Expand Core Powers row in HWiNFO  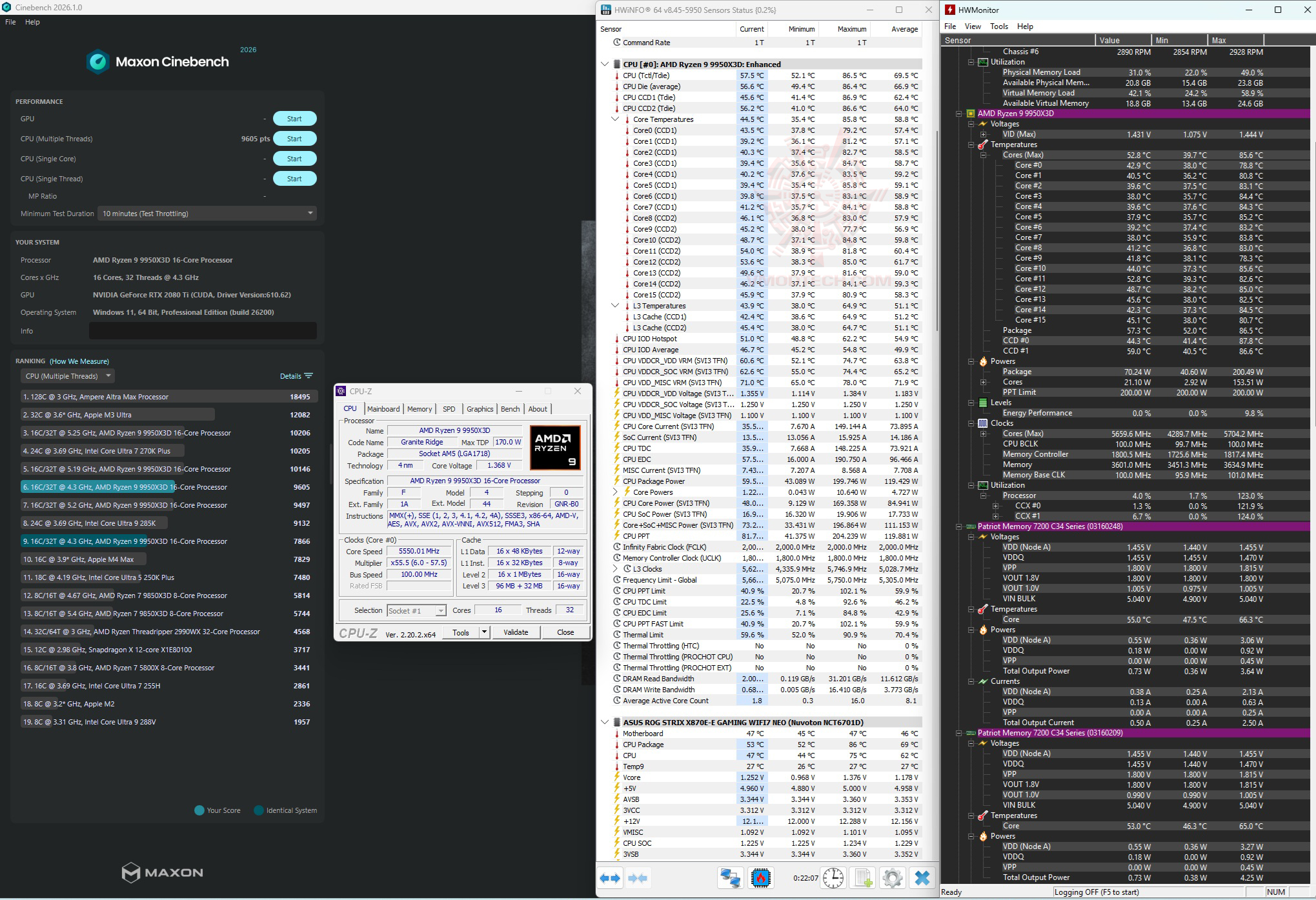tap(615, 492)
